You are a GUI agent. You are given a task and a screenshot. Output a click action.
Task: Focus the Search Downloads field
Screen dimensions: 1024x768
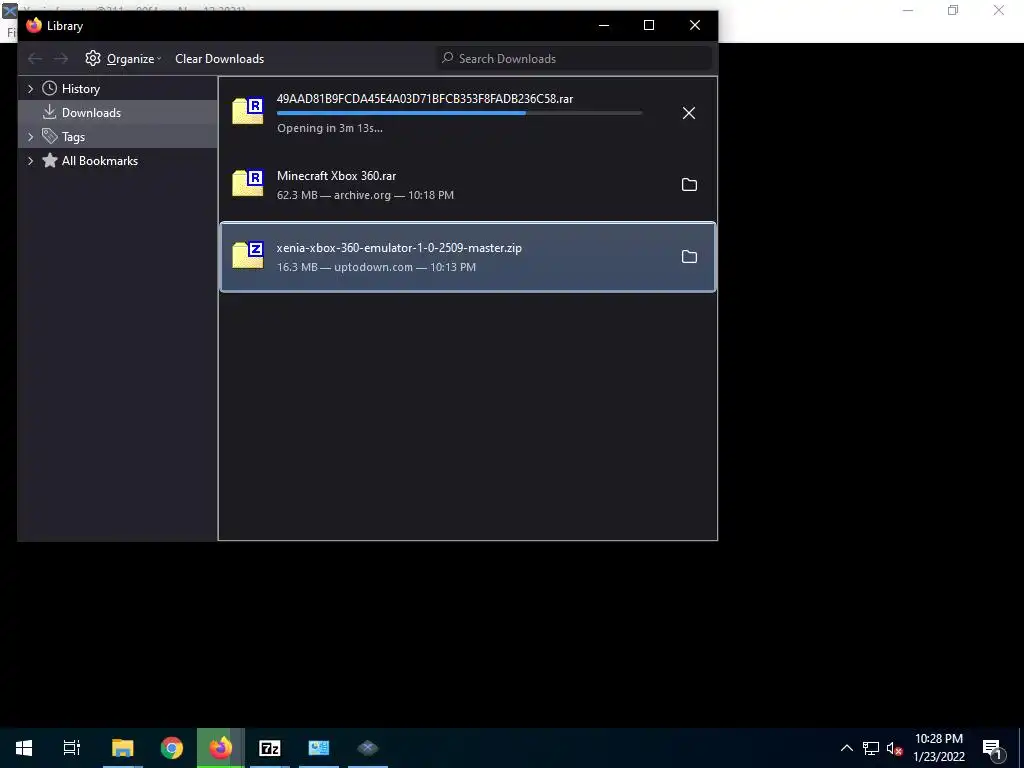(574, 58)
